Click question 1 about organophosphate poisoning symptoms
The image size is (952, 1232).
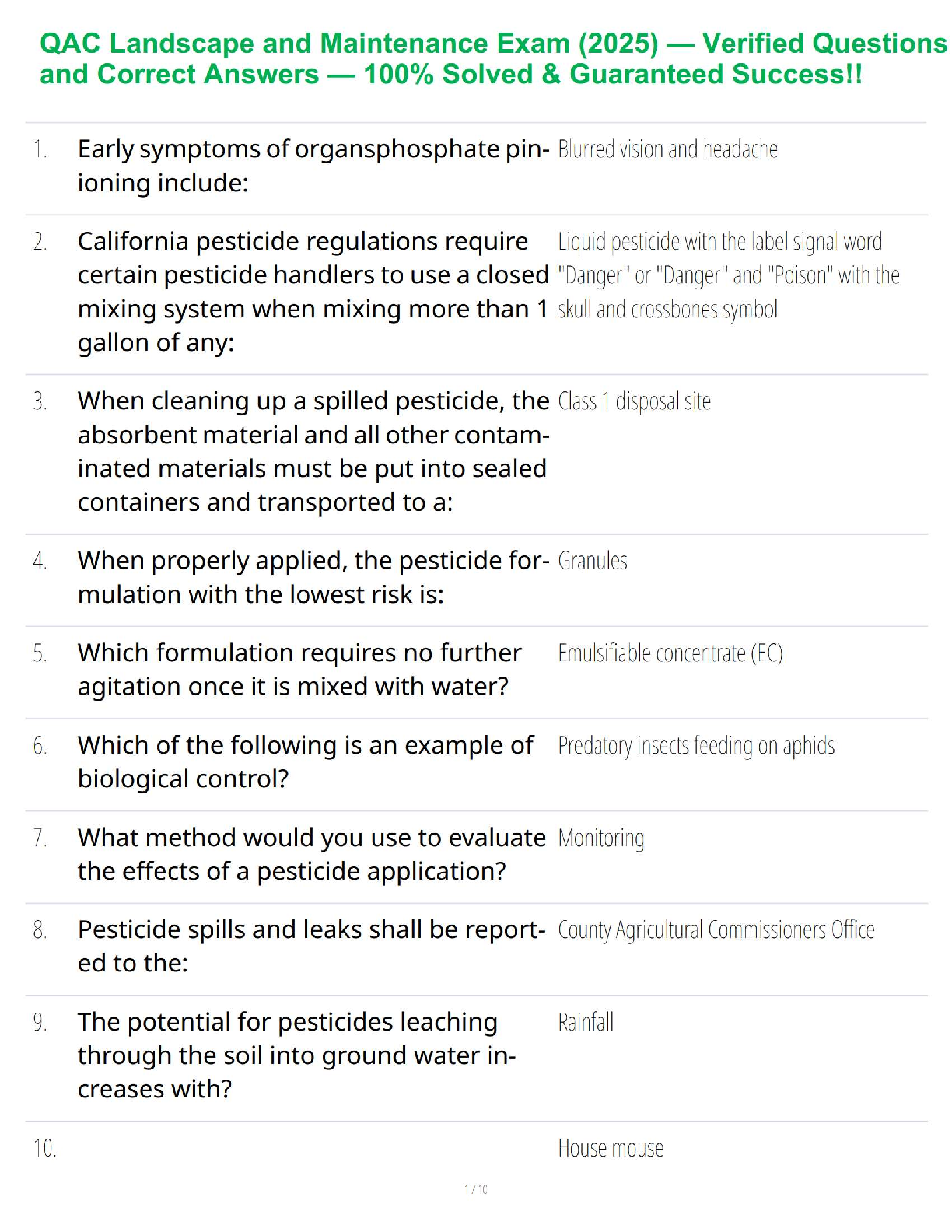pyautogui.click(x=313, y=166)
